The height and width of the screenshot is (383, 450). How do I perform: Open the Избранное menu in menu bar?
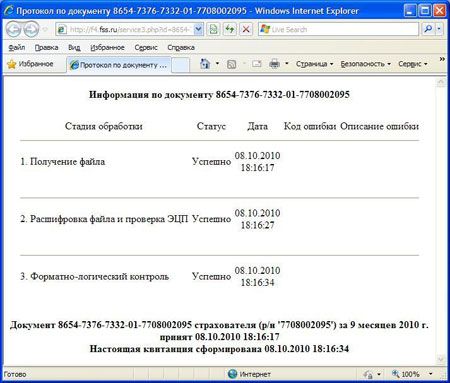click(107, 47)
